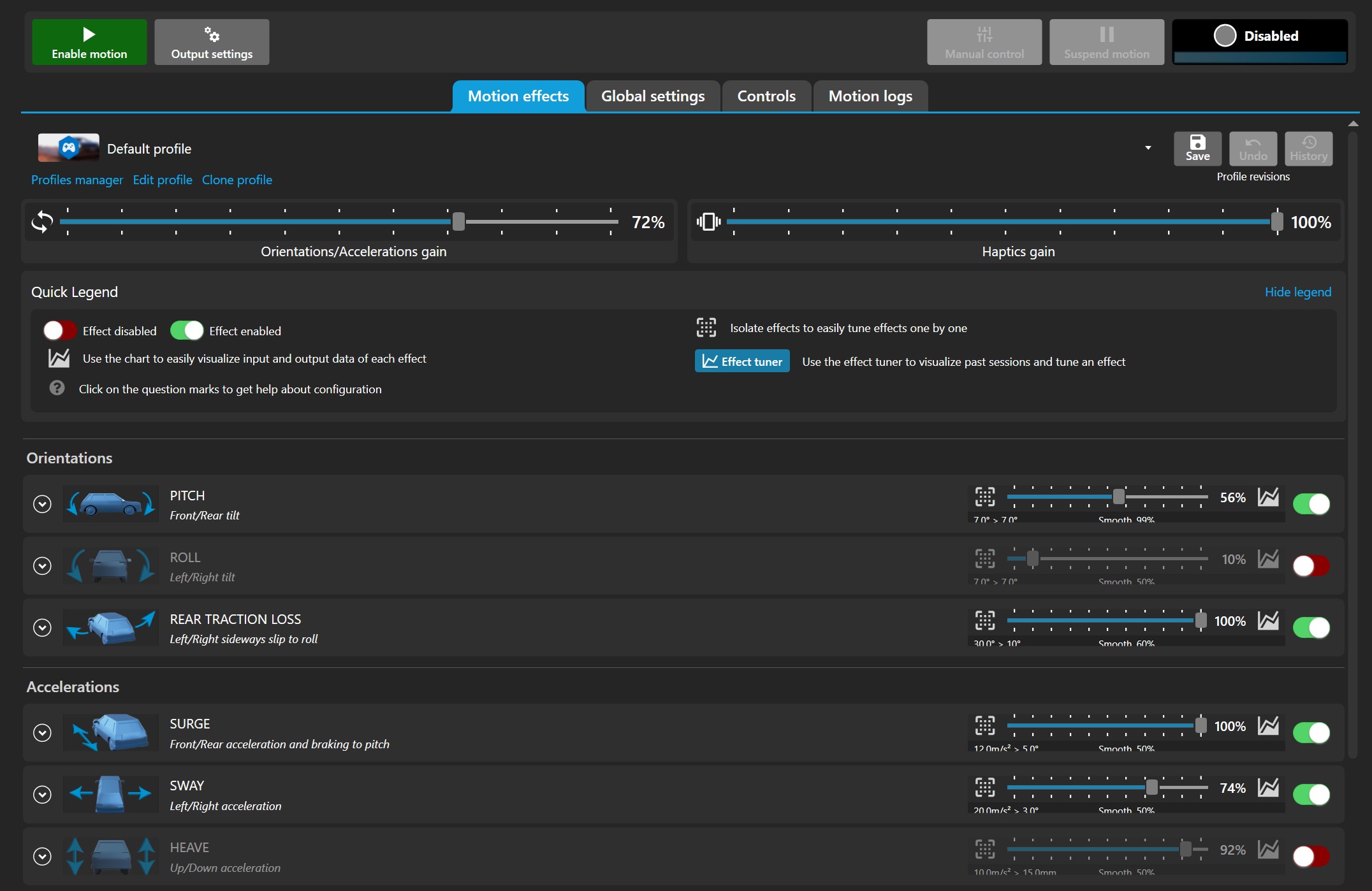Switch to the Global settings tab
The image size is (1372, 891).
pyautogui.click(x=653, y=96)
